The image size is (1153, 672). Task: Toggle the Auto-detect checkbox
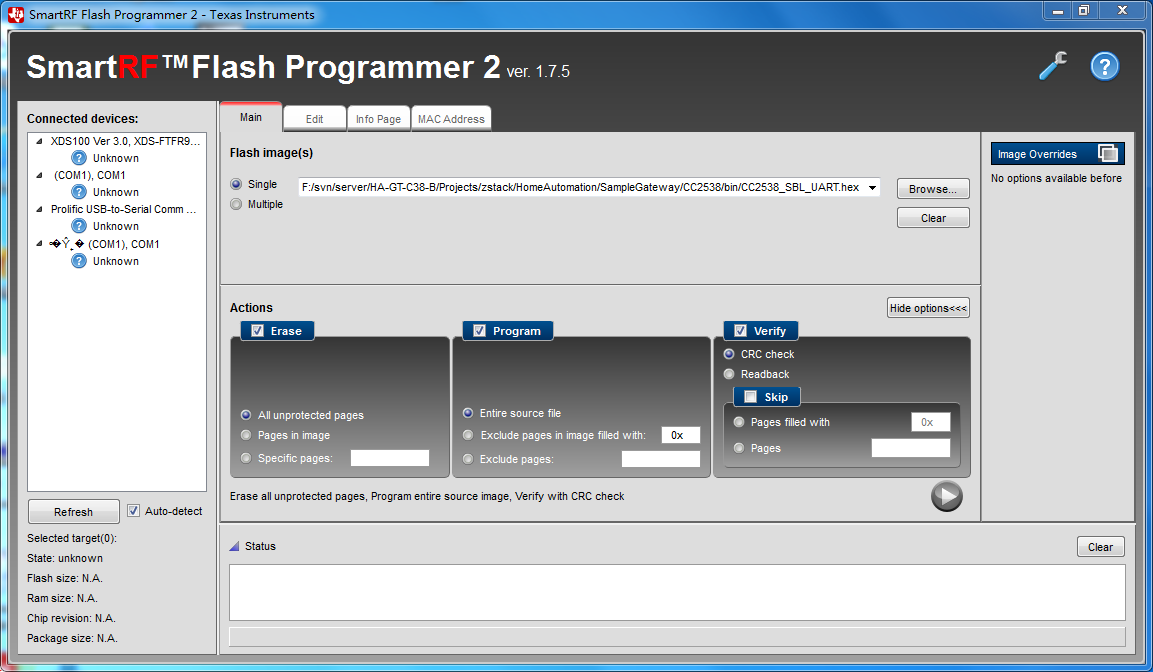134,510
